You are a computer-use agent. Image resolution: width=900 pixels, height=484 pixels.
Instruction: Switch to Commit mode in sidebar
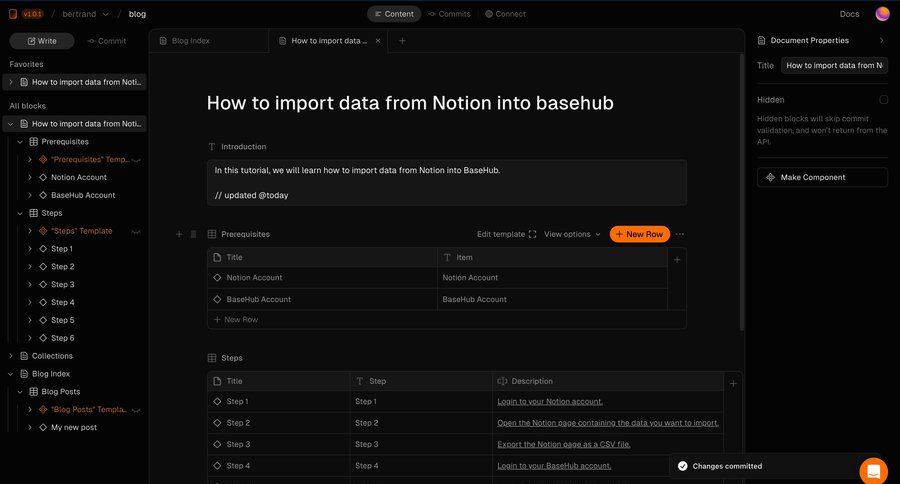tap(107, 41)
